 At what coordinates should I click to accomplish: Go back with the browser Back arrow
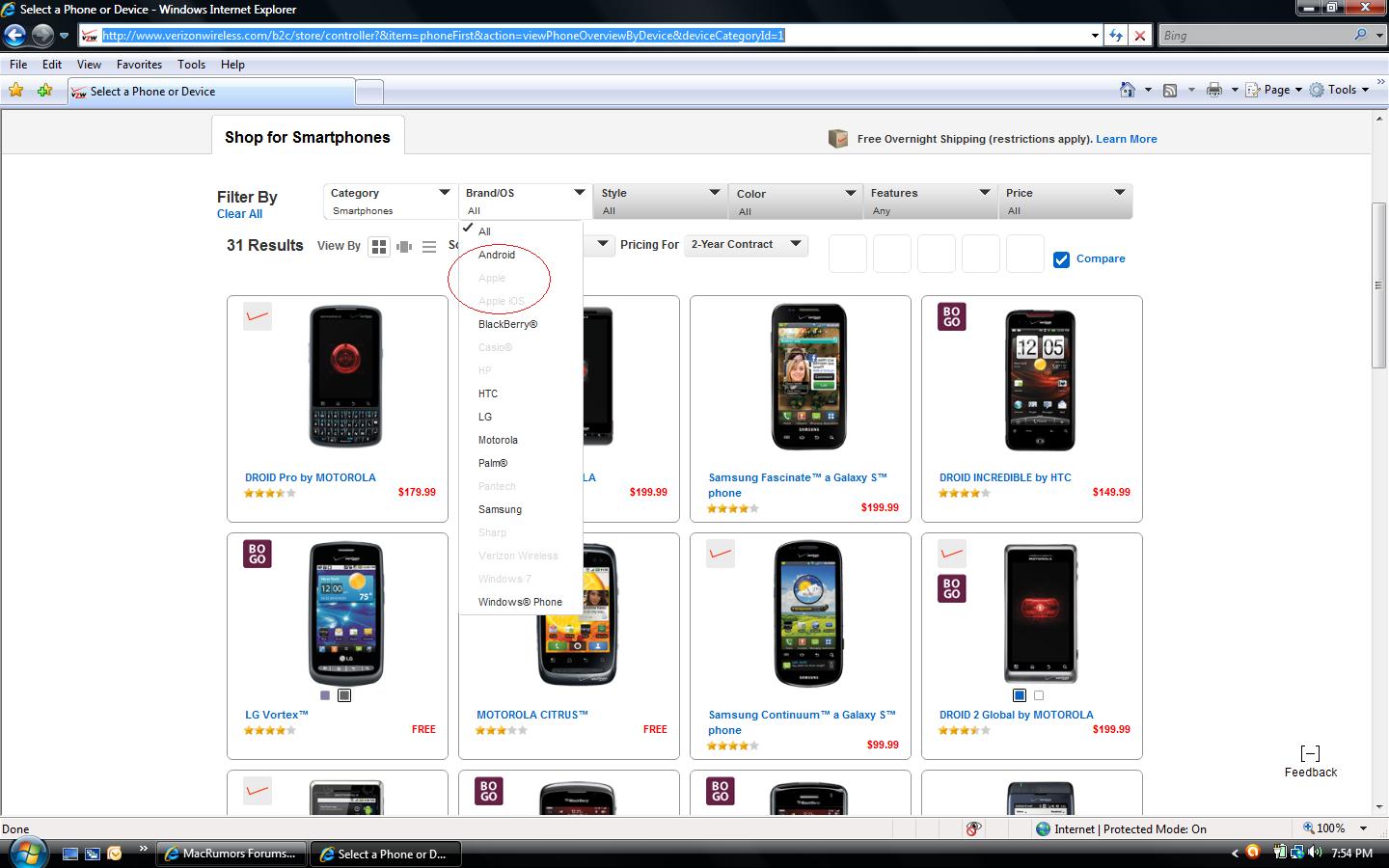pos(14,36)
